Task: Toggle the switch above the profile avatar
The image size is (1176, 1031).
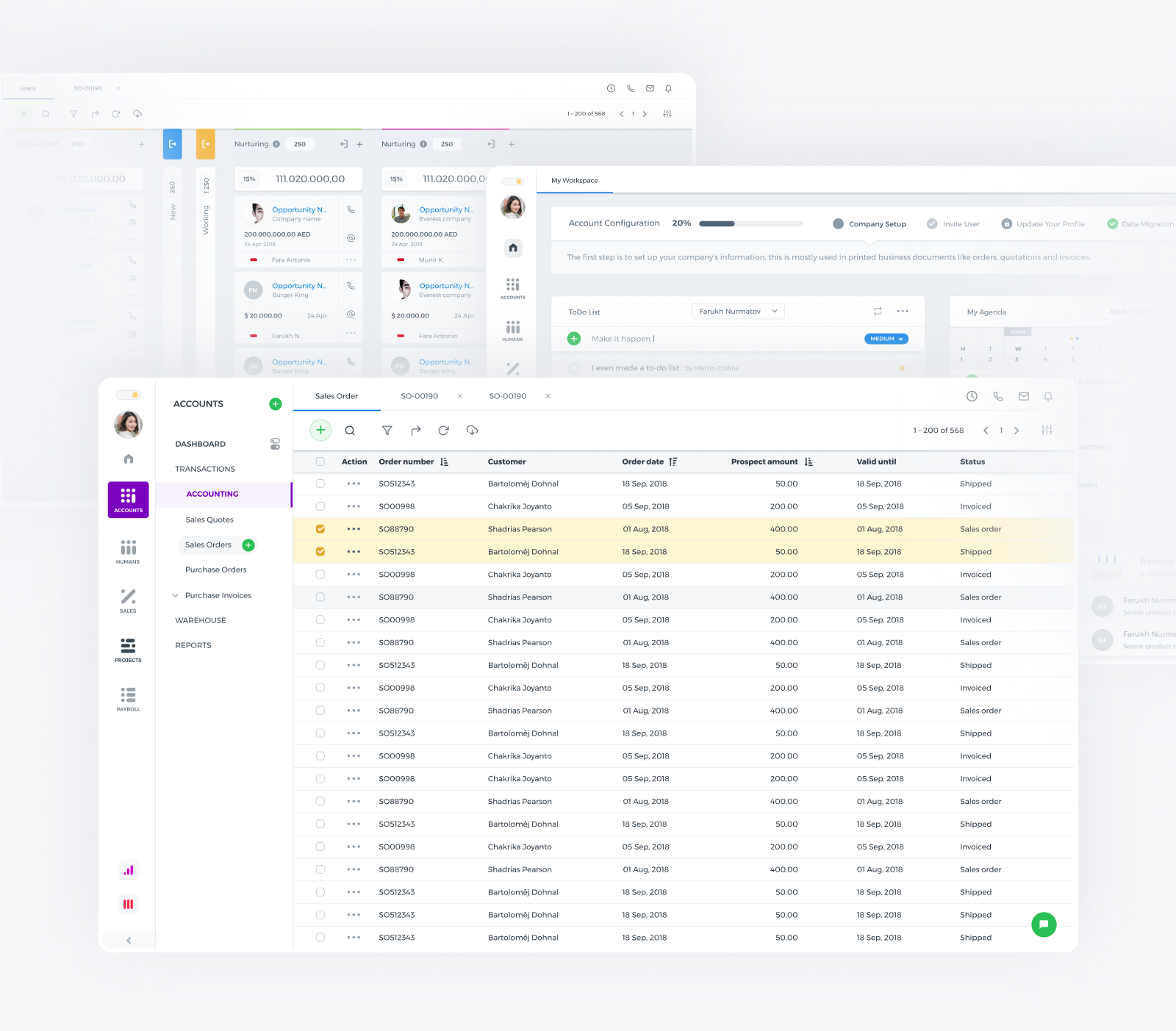Action: point(129,395)
